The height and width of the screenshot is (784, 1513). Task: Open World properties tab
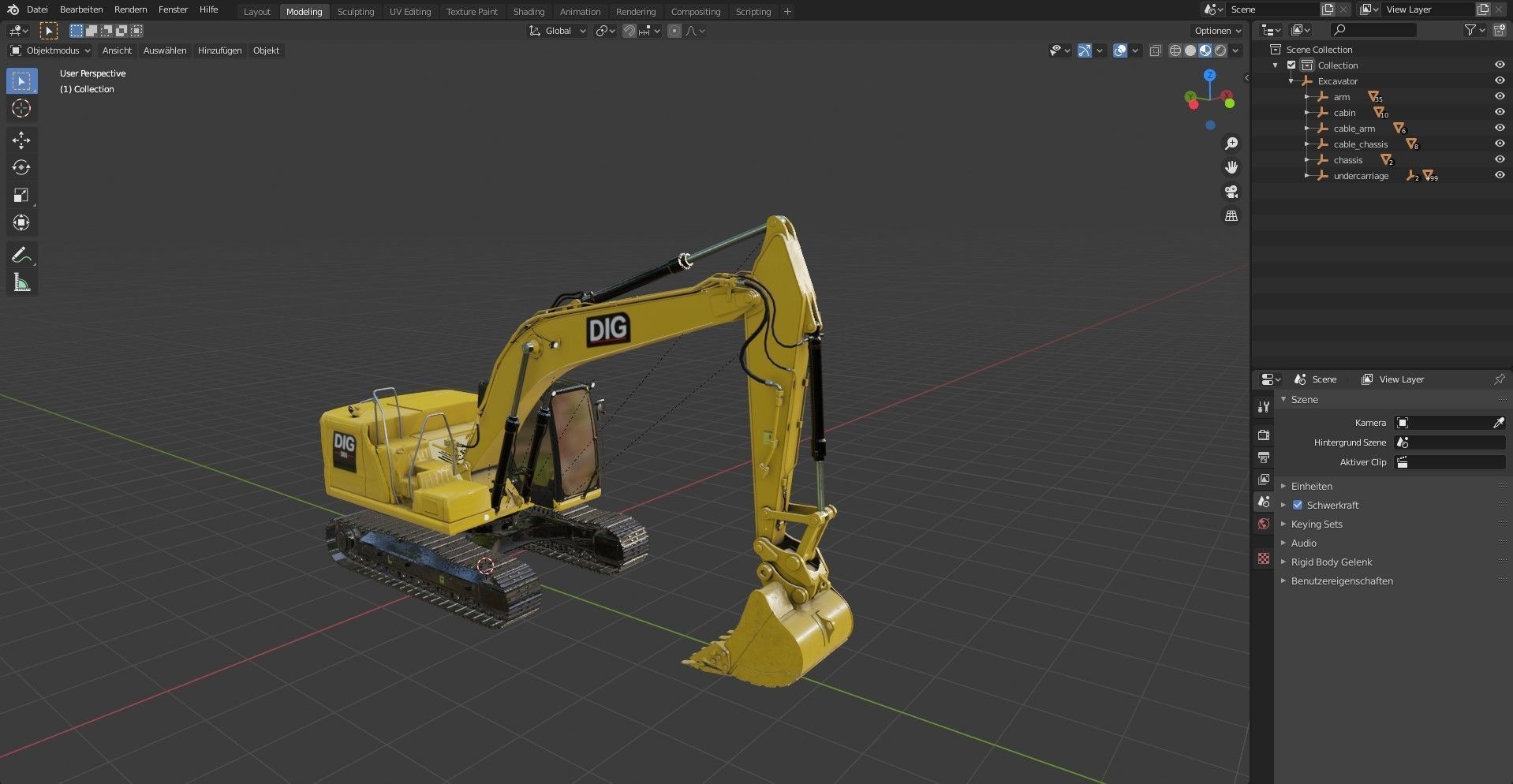1264,524
